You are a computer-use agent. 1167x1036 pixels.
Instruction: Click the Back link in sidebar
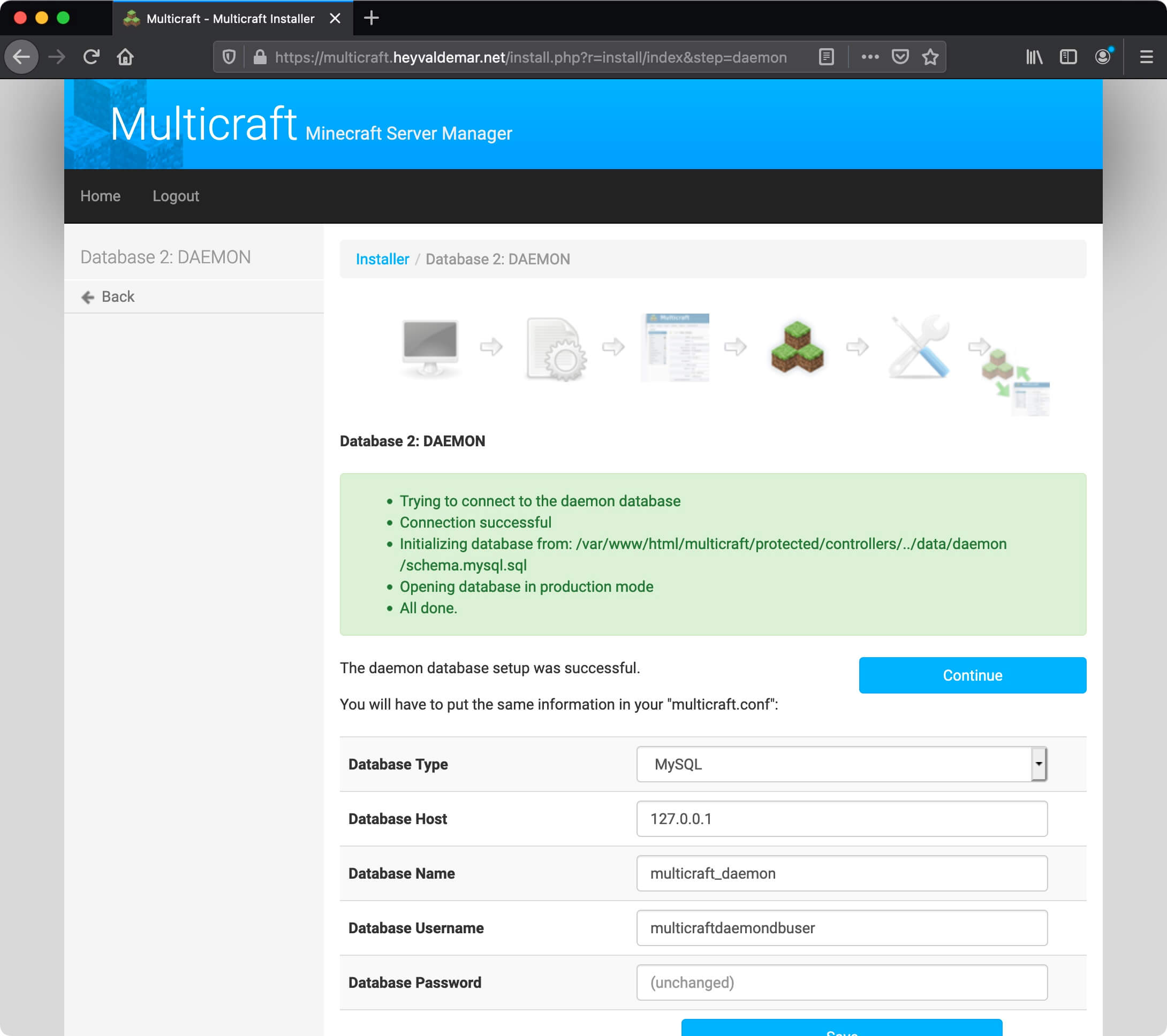point(117,296)
